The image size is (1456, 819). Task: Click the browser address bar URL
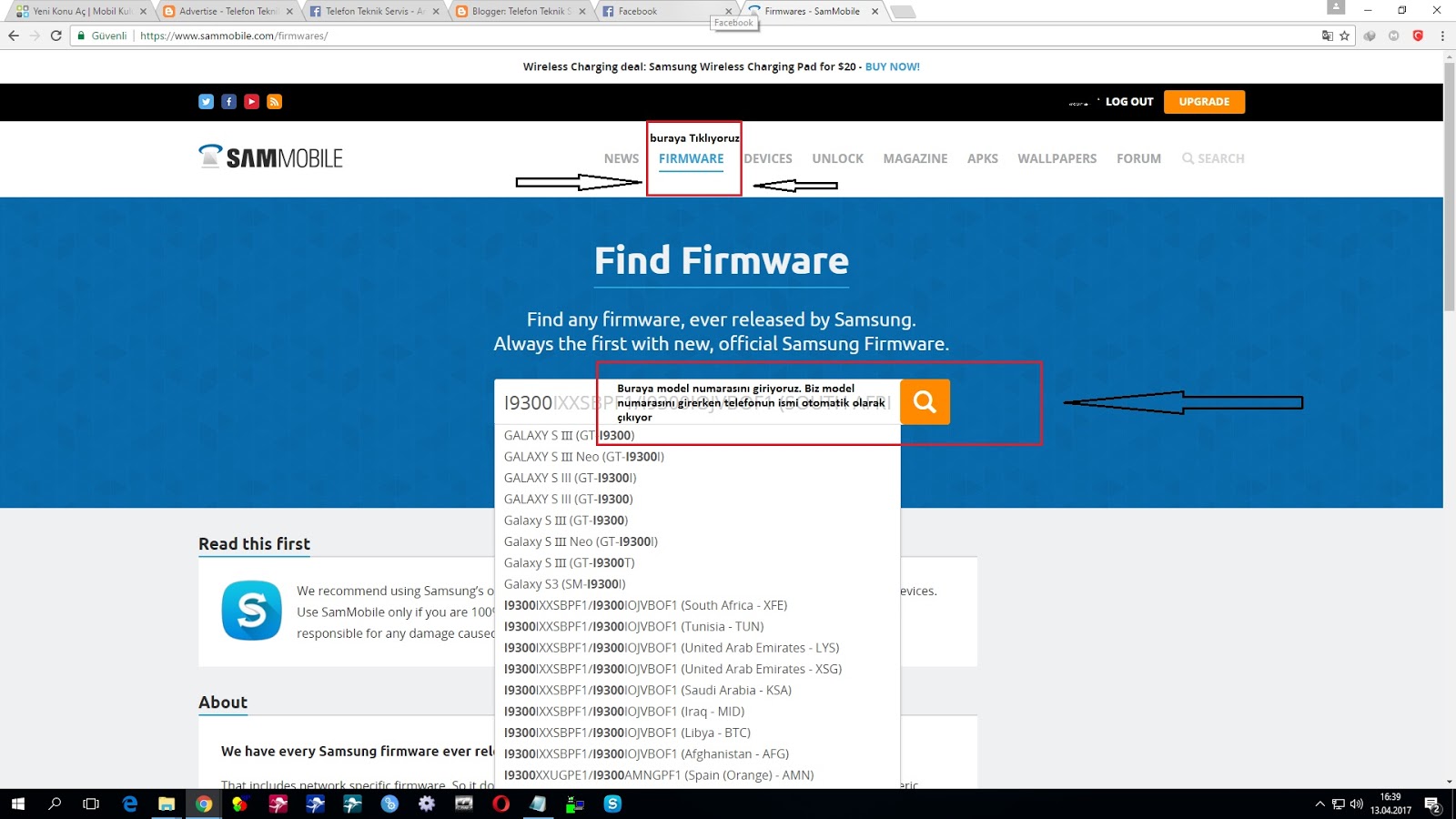234,35
